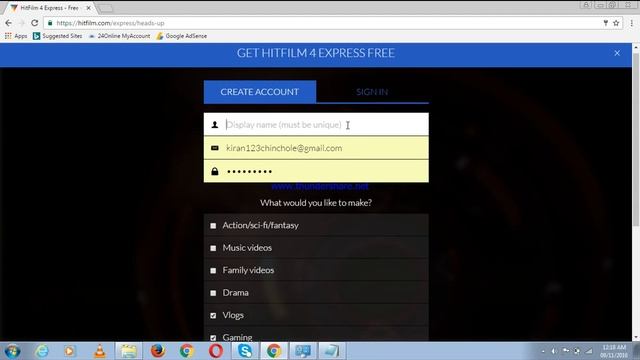Viewport: 640px width, 360px height.
Task: Launch Firefox from the taskbar
Action: click(158, 351)
